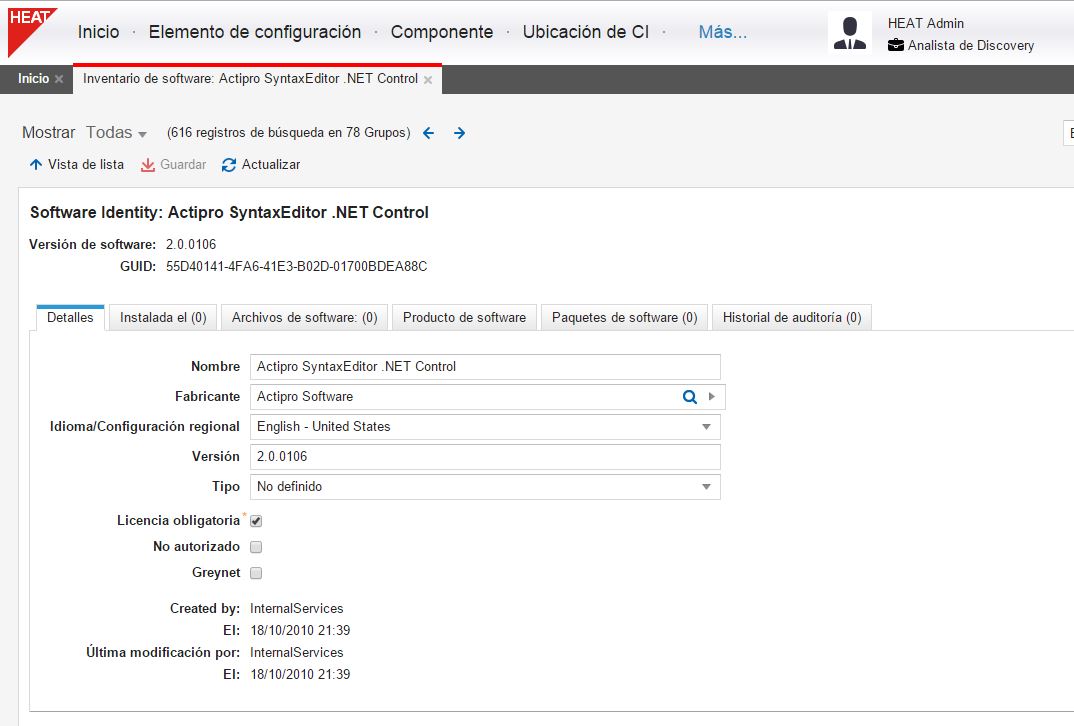Click the Fabricante go-to arrow icon
The height and width of the screenshot is (726, 1074).
coord(712,397)
